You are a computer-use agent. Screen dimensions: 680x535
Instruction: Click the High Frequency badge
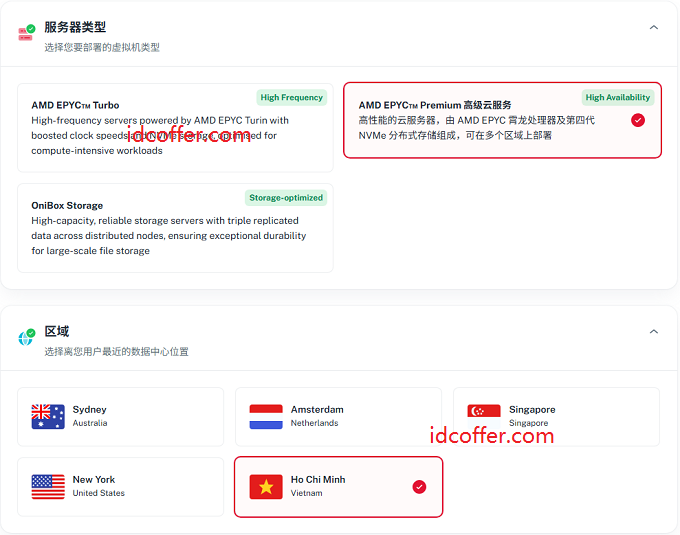(x=291, y=98)
